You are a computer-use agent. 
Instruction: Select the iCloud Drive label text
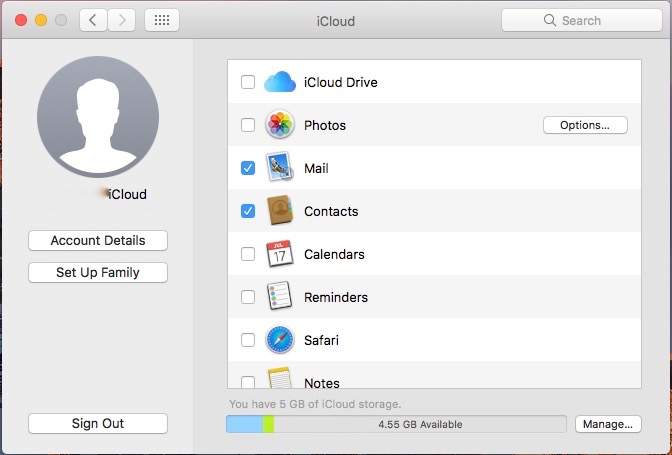341,82
